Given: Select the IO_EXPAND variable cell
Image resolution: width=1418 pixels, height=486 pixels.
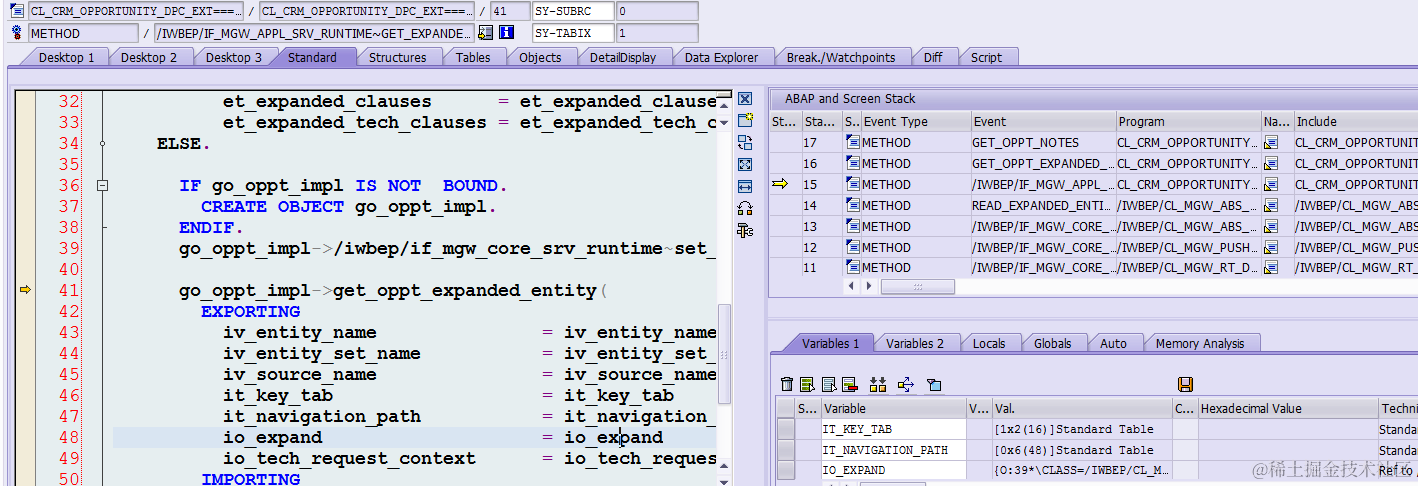Looking at the screenshot, I should click(x=893, y=470).
